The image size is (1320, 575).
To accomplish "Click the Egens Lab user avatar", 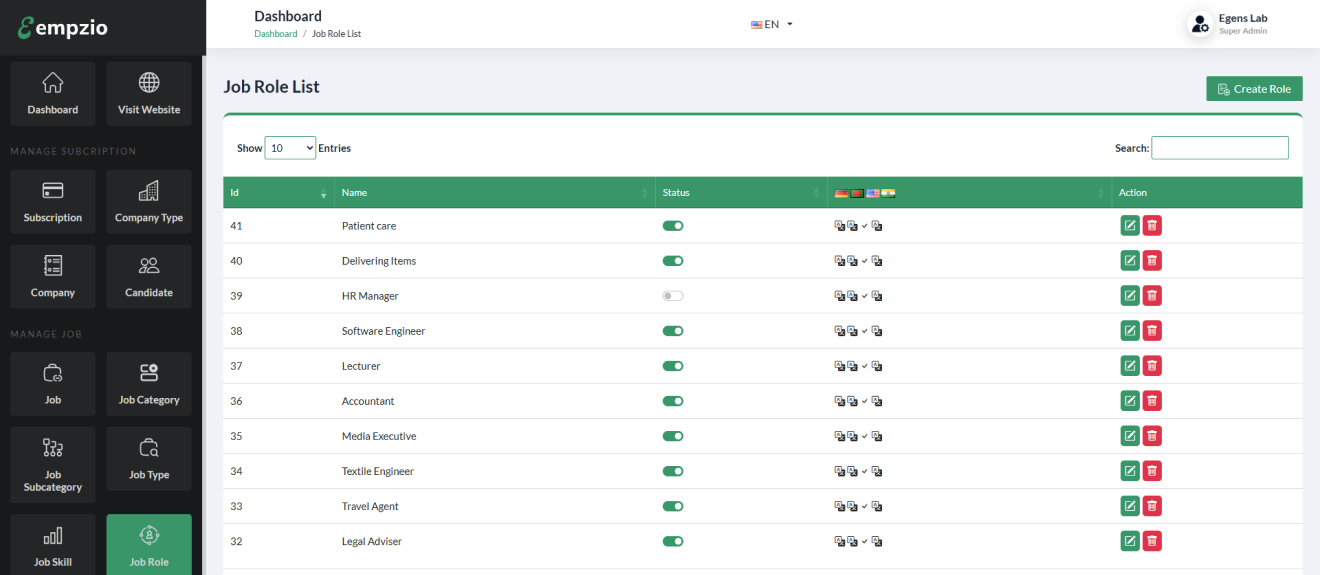I will (x=1200, y=25).
